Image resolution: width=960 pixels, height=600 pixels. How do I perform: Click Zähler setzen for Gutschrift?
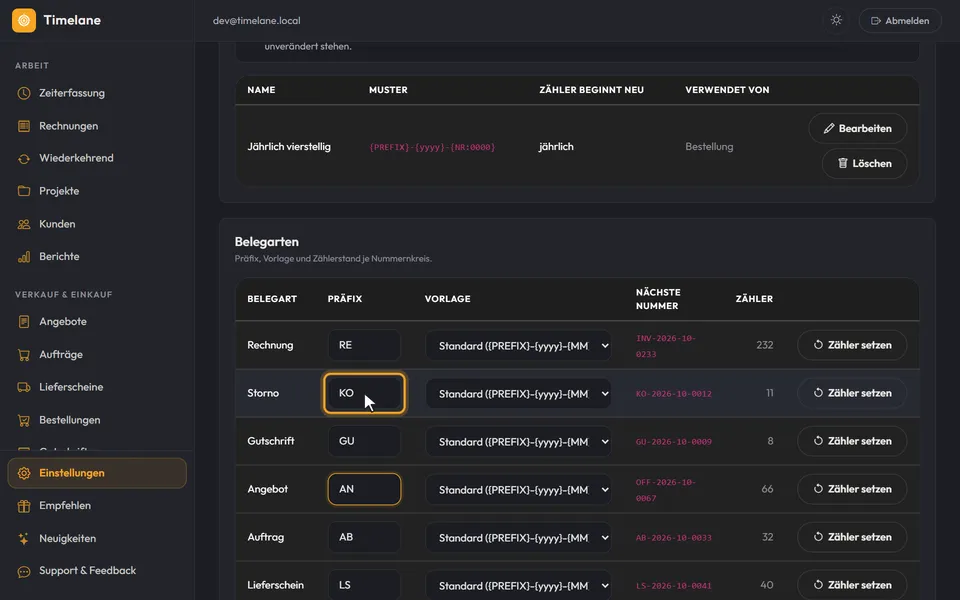852,441
